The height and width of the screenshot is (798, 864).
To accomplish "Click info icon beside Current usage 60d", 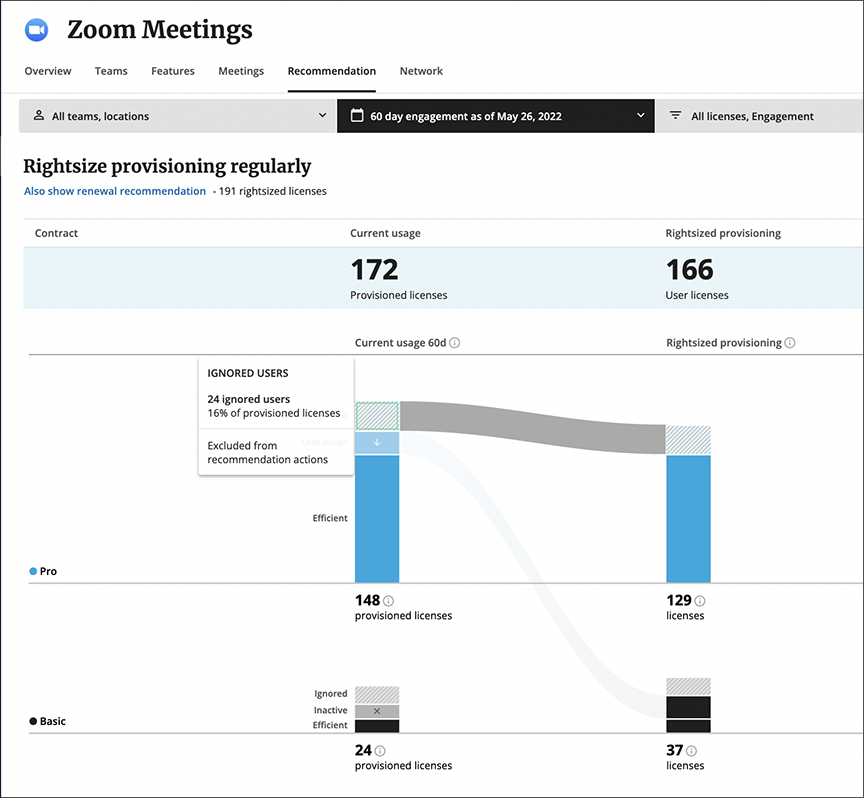I will pos(454,343).
